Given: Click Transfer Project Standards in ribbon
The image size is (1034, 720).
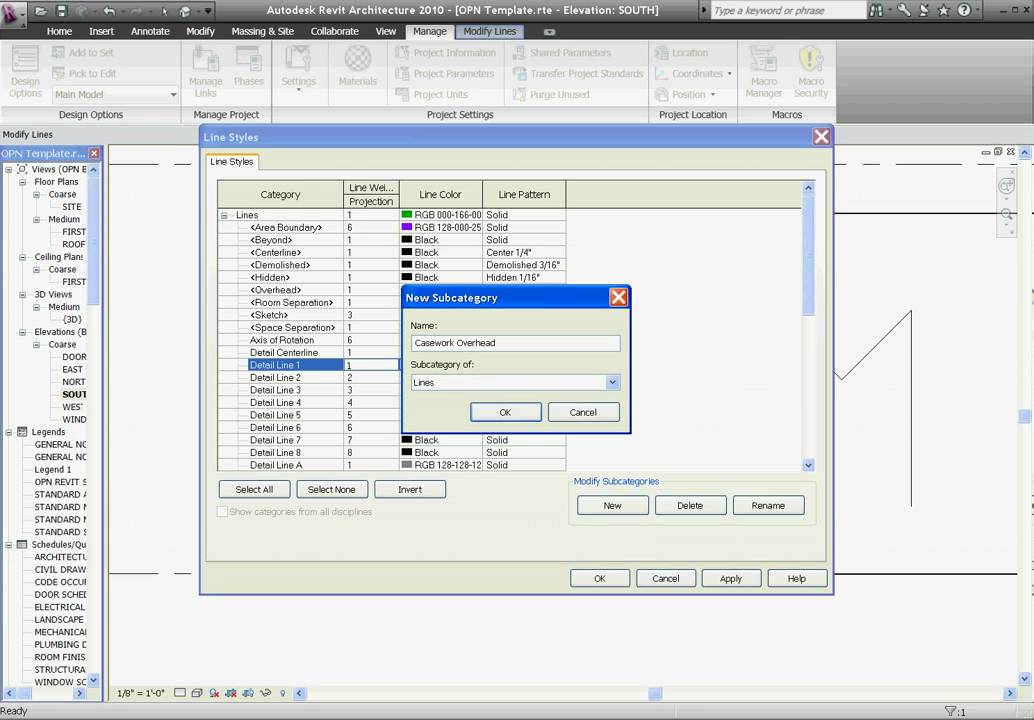Looking at the screenshot, I should pyautogui.click(x=578, y=74).
